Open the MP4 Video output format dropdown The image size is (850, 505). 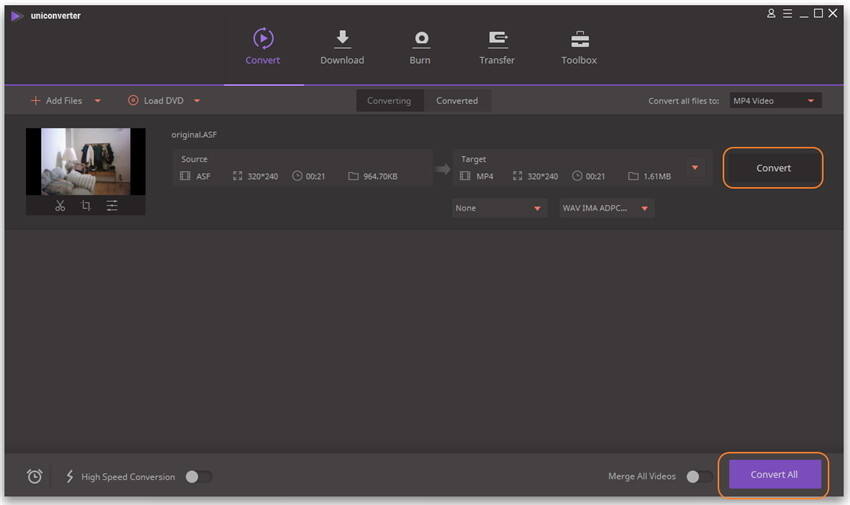(x=775, y=101)
